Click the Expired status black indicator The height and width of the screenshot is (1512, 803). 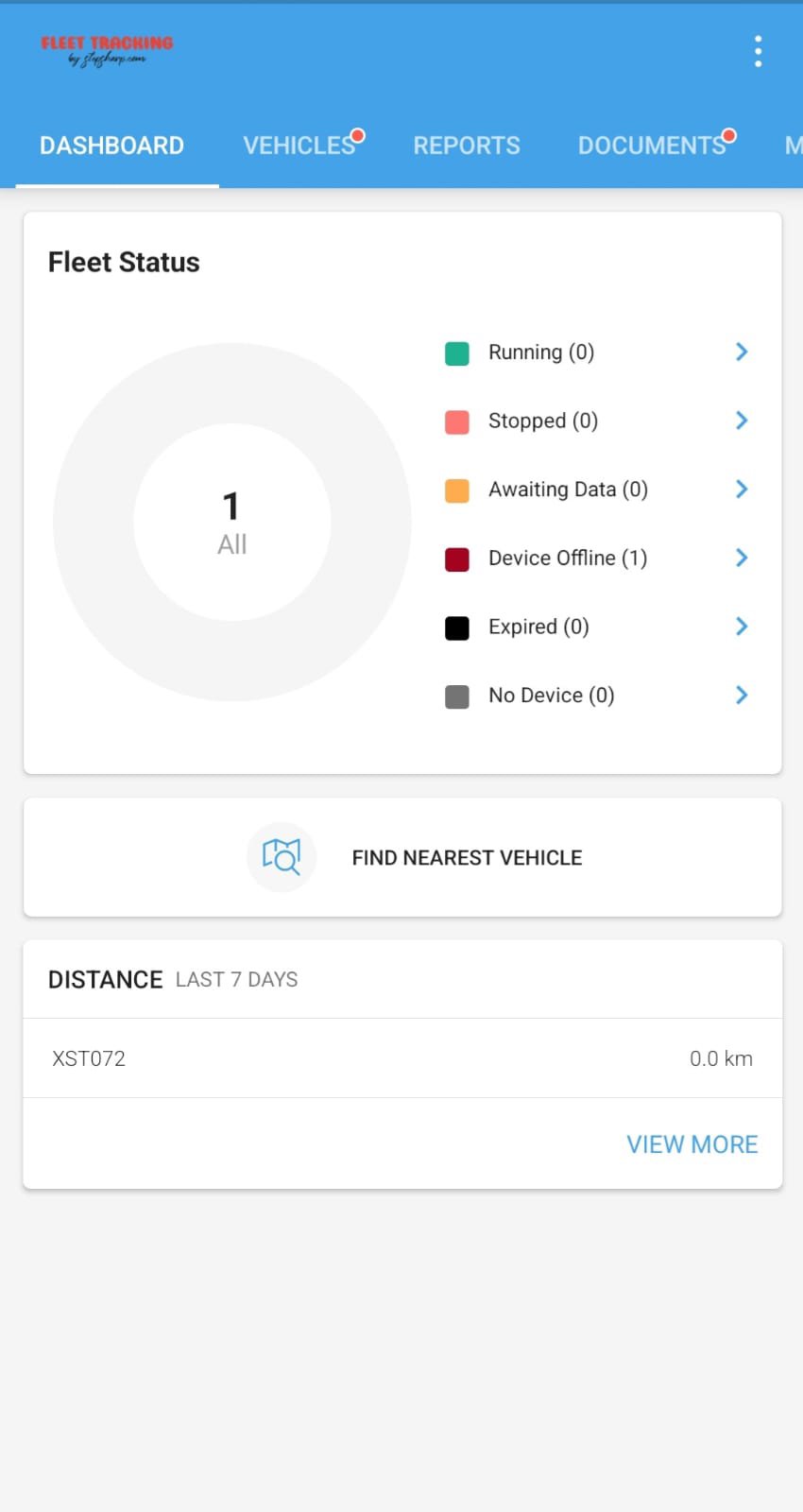point(457,627)
